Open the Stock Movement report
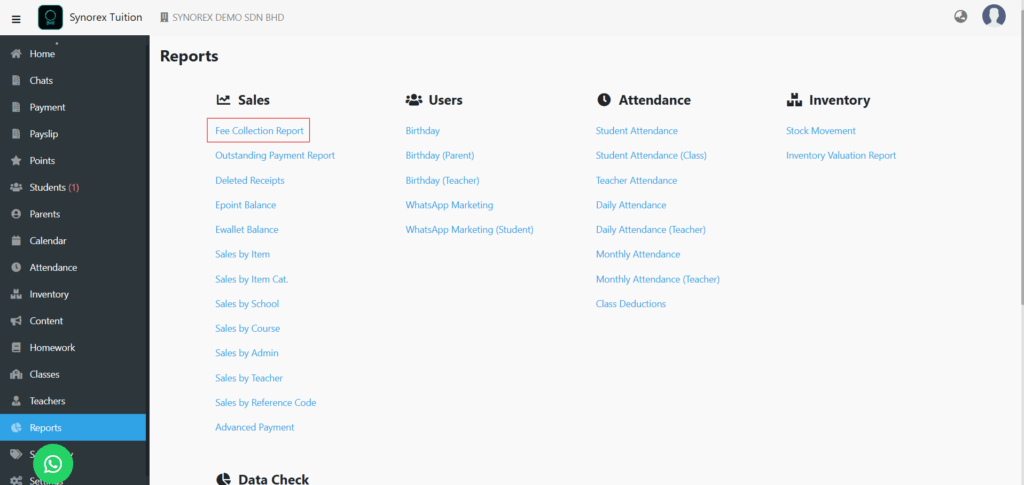The width and height of the screenshot is (1024, 485). (x=821, y=131)
